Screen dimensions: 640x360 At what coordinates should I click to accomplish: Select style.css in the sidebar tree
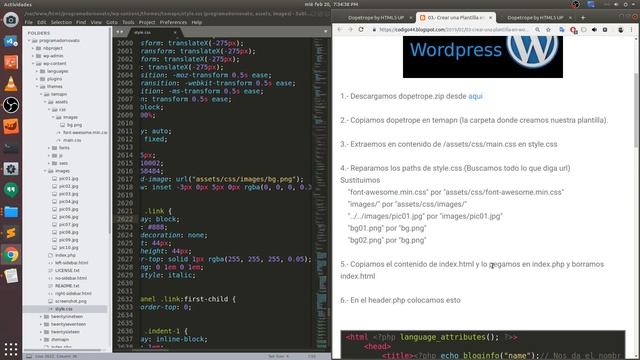click(x=65, y=309)
